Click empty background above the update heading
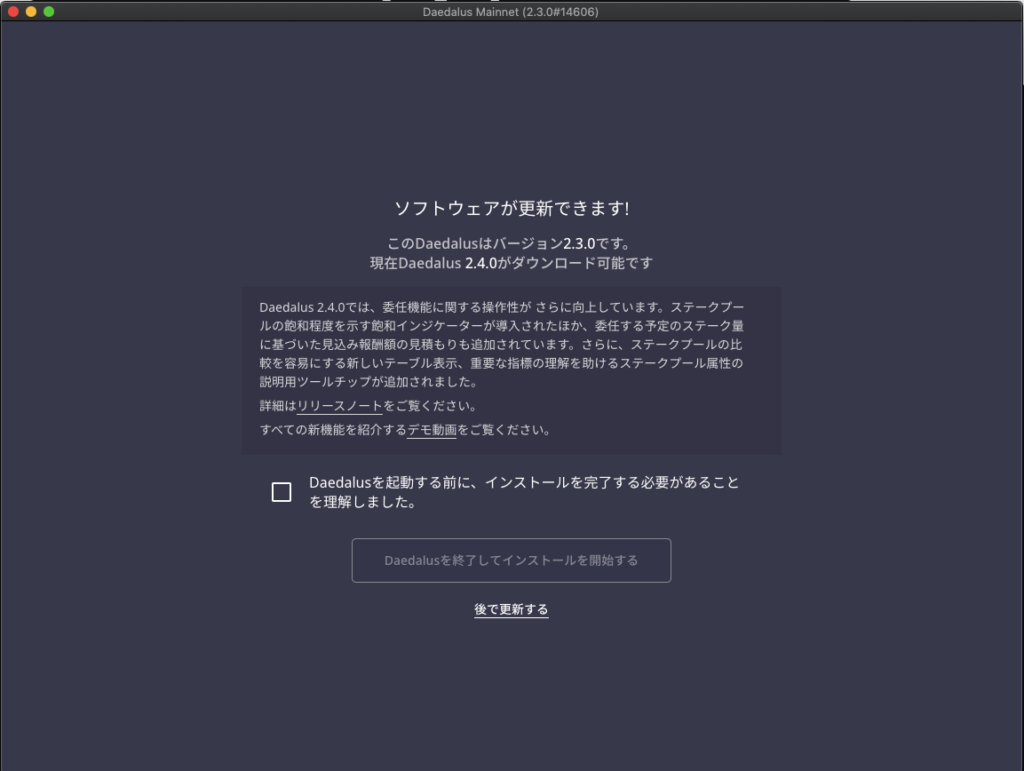The width and height of the screenshot is (1024, 771). 511,110
